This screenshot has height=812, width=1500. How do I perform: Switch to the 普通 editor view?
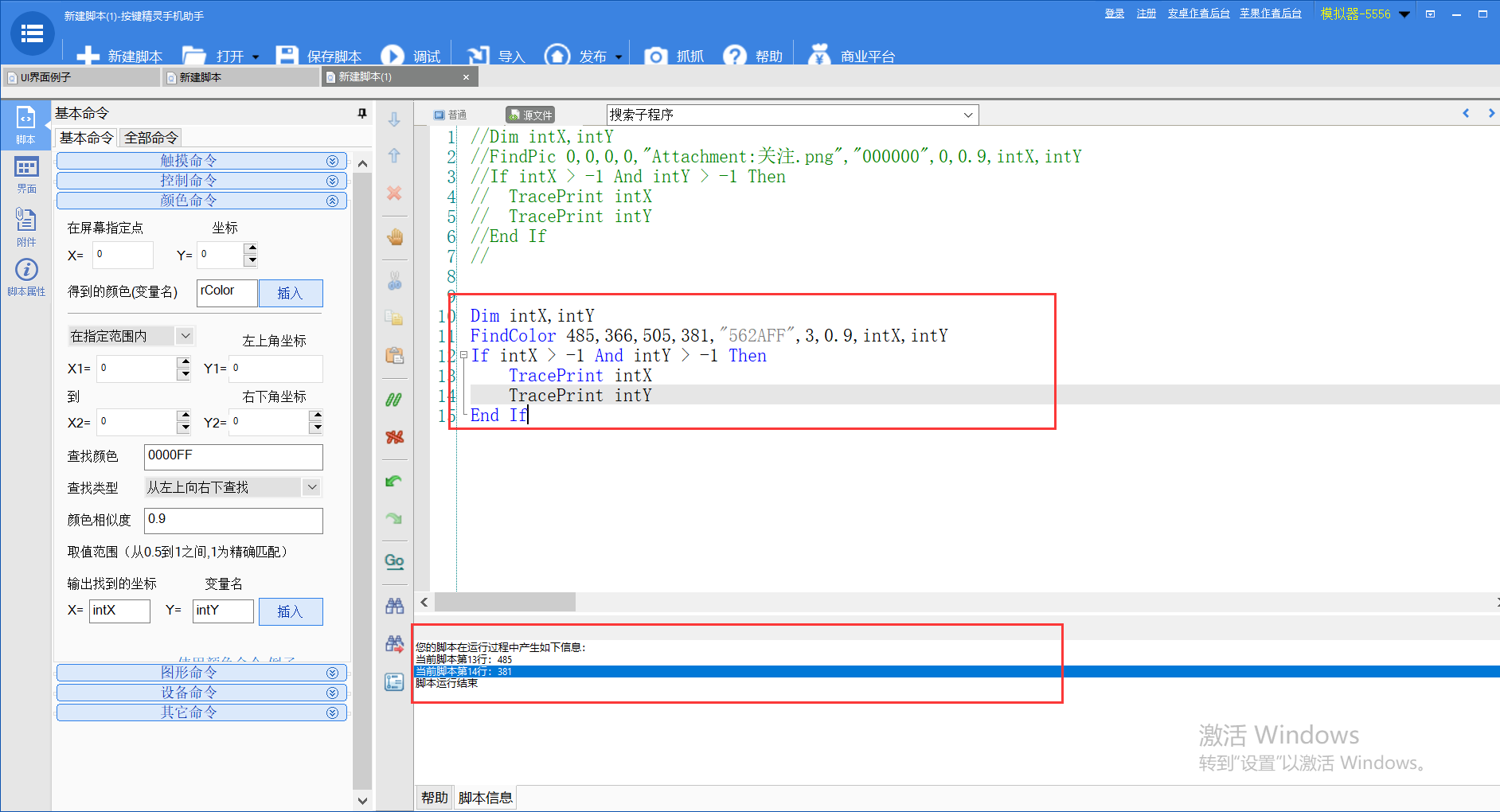pos(451,115)
